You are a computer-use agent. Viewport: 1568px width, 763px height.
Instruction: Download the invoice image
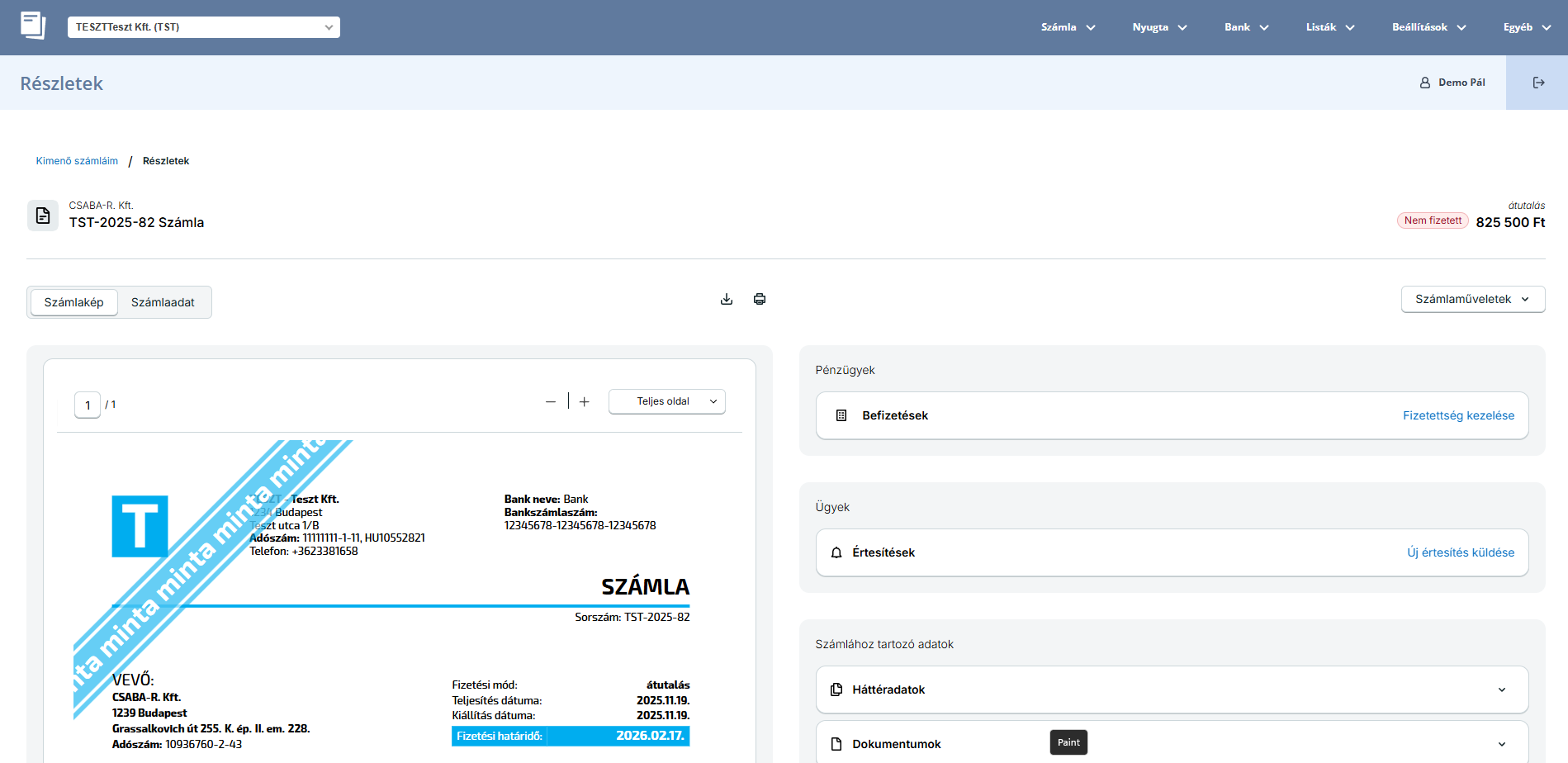pyautogui.click(x=727, y=299)
